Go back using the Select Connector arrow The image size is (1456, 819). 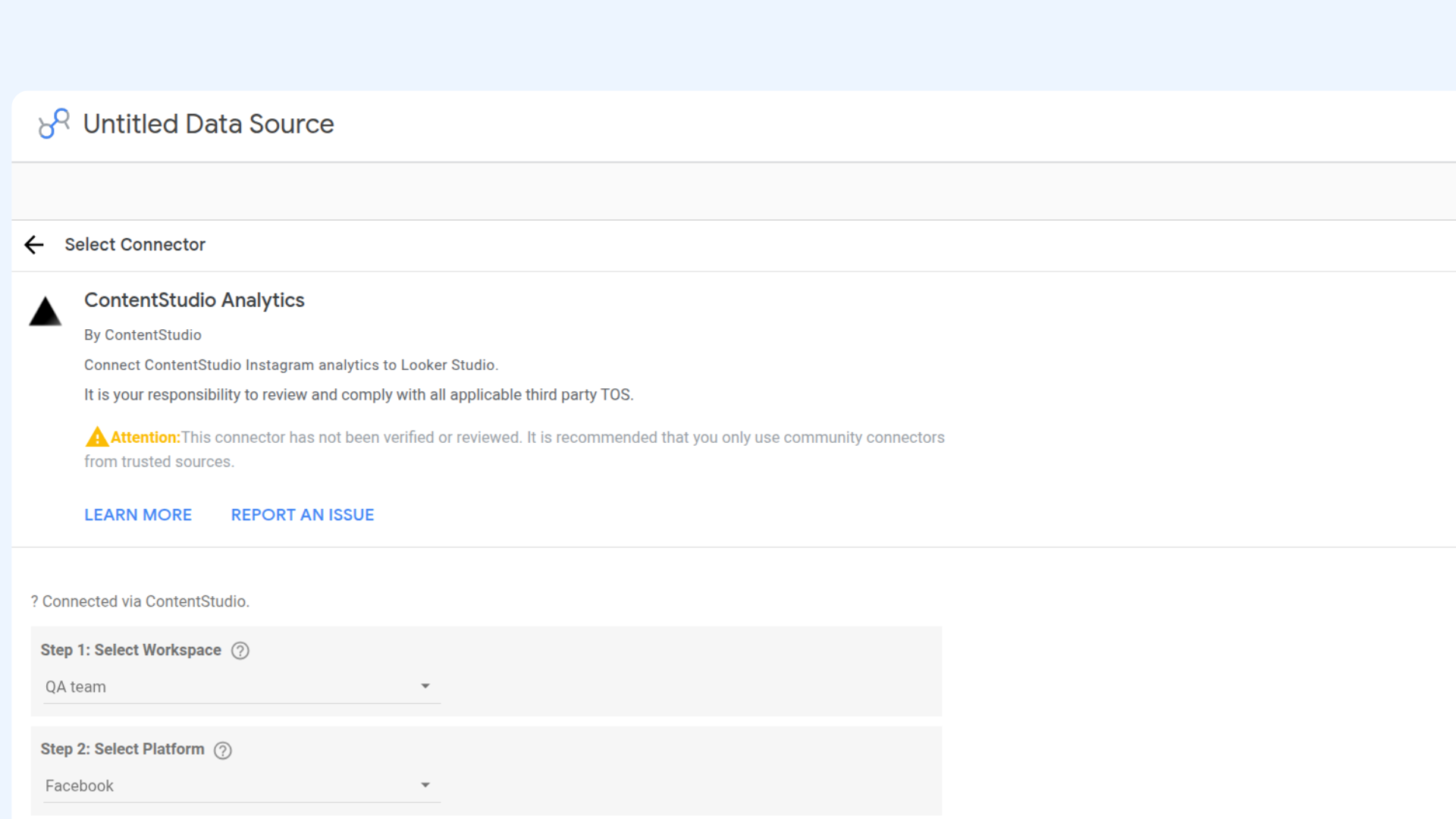[x=34, y=245]
